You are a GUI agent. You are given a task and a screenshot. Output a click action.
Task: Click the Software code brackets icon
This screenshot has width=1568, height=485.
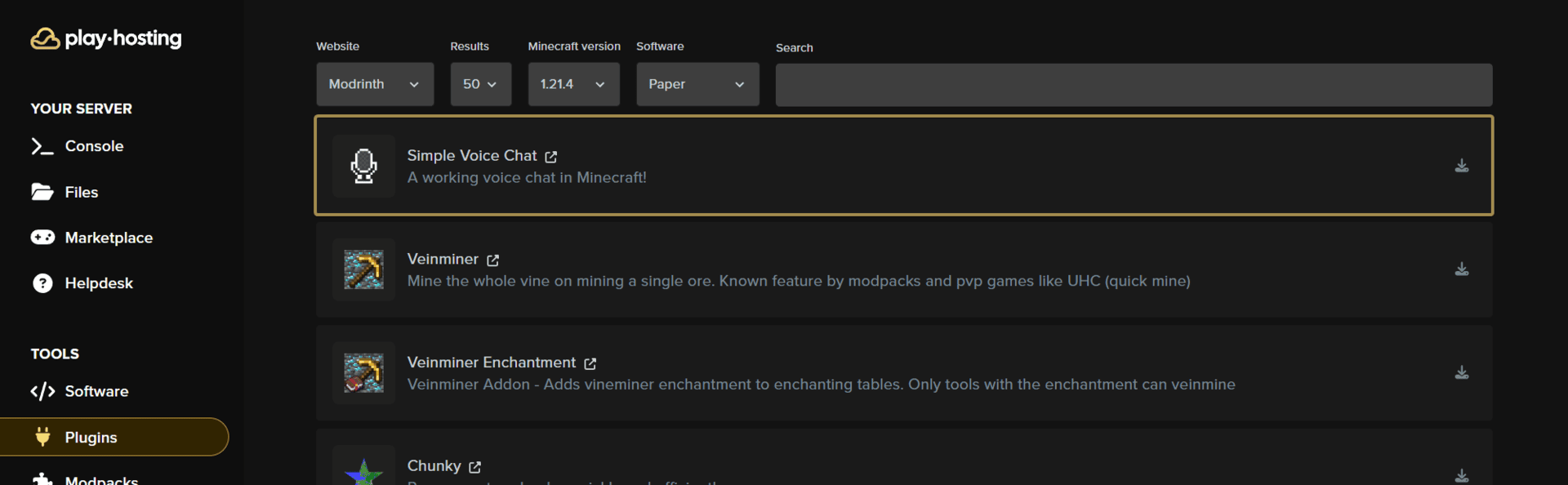coord(42,391)
